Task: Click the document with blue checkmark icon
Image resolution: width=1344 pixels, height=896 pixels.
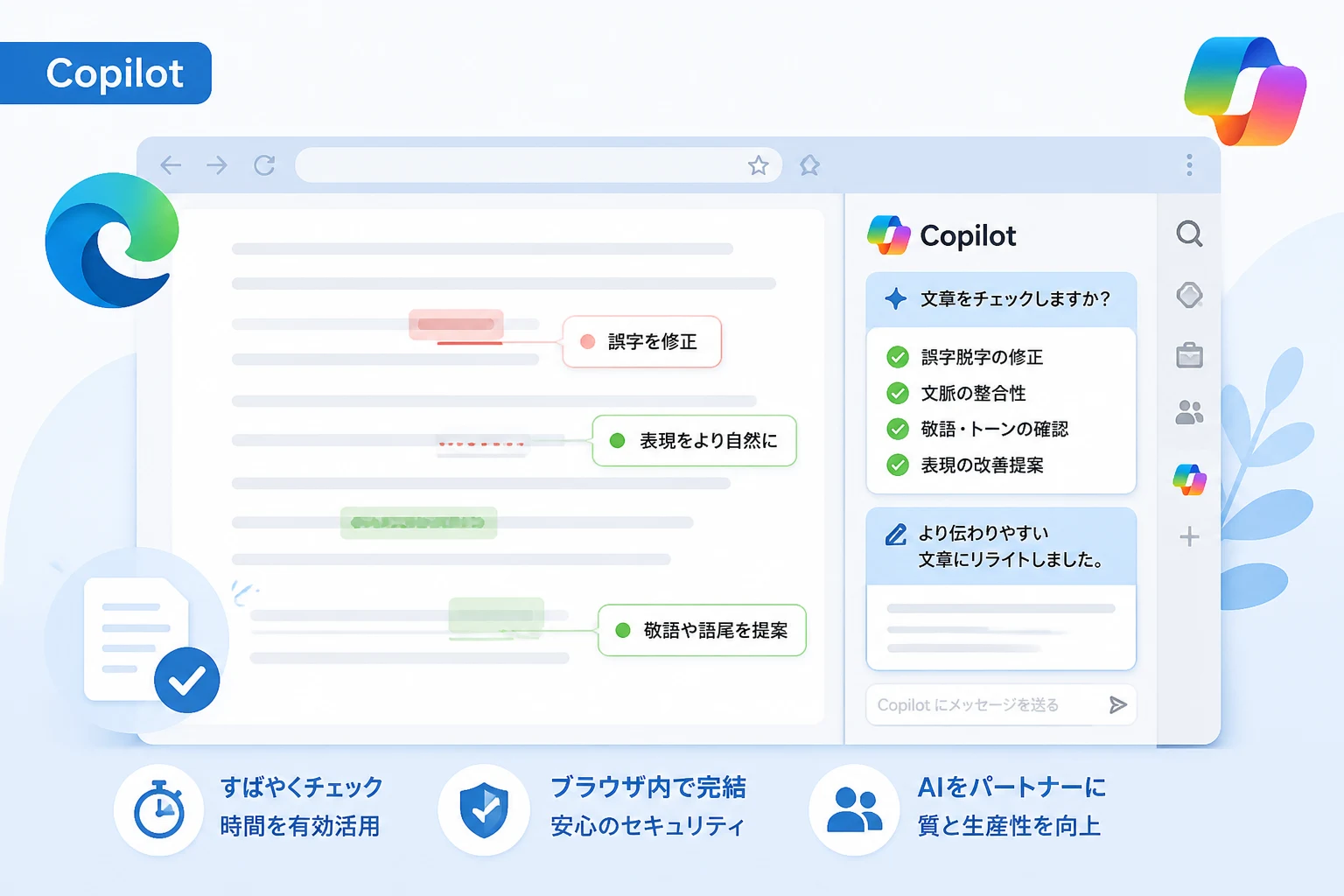Action: pyautogui.click(x=150, y=644)
